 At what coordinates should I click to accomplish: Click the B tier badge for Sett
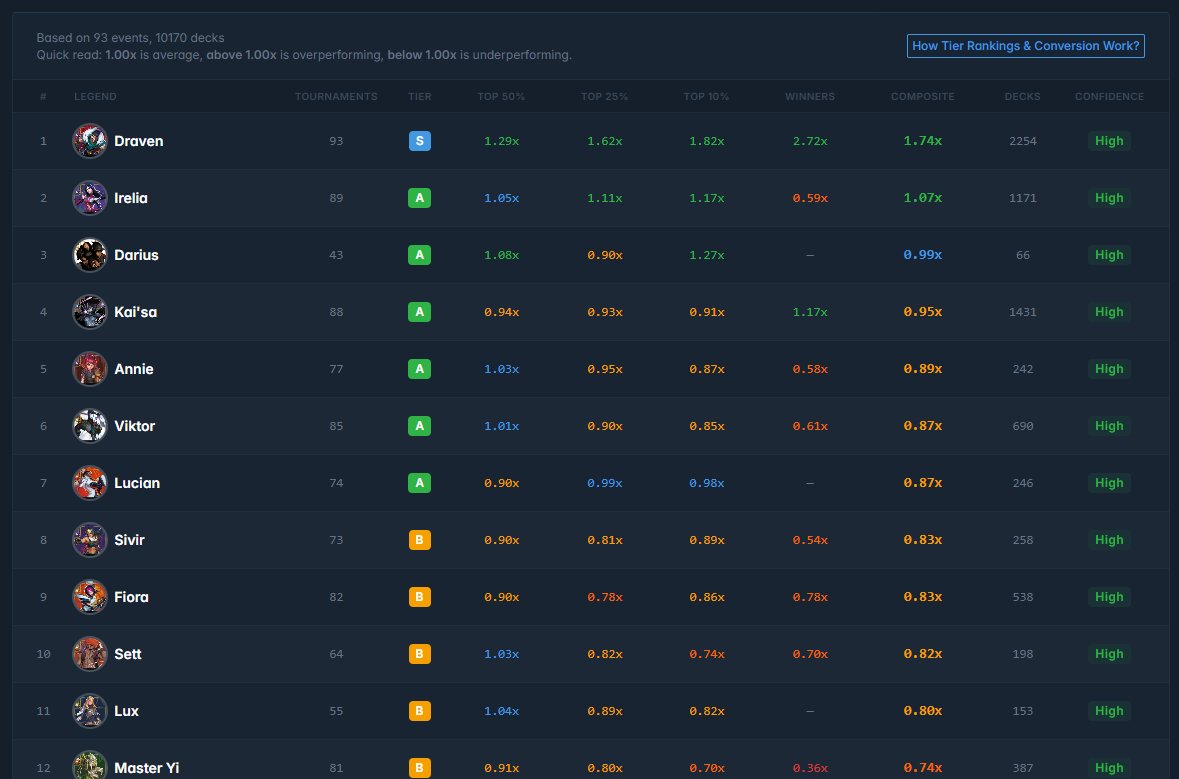[x=420, y=654]
